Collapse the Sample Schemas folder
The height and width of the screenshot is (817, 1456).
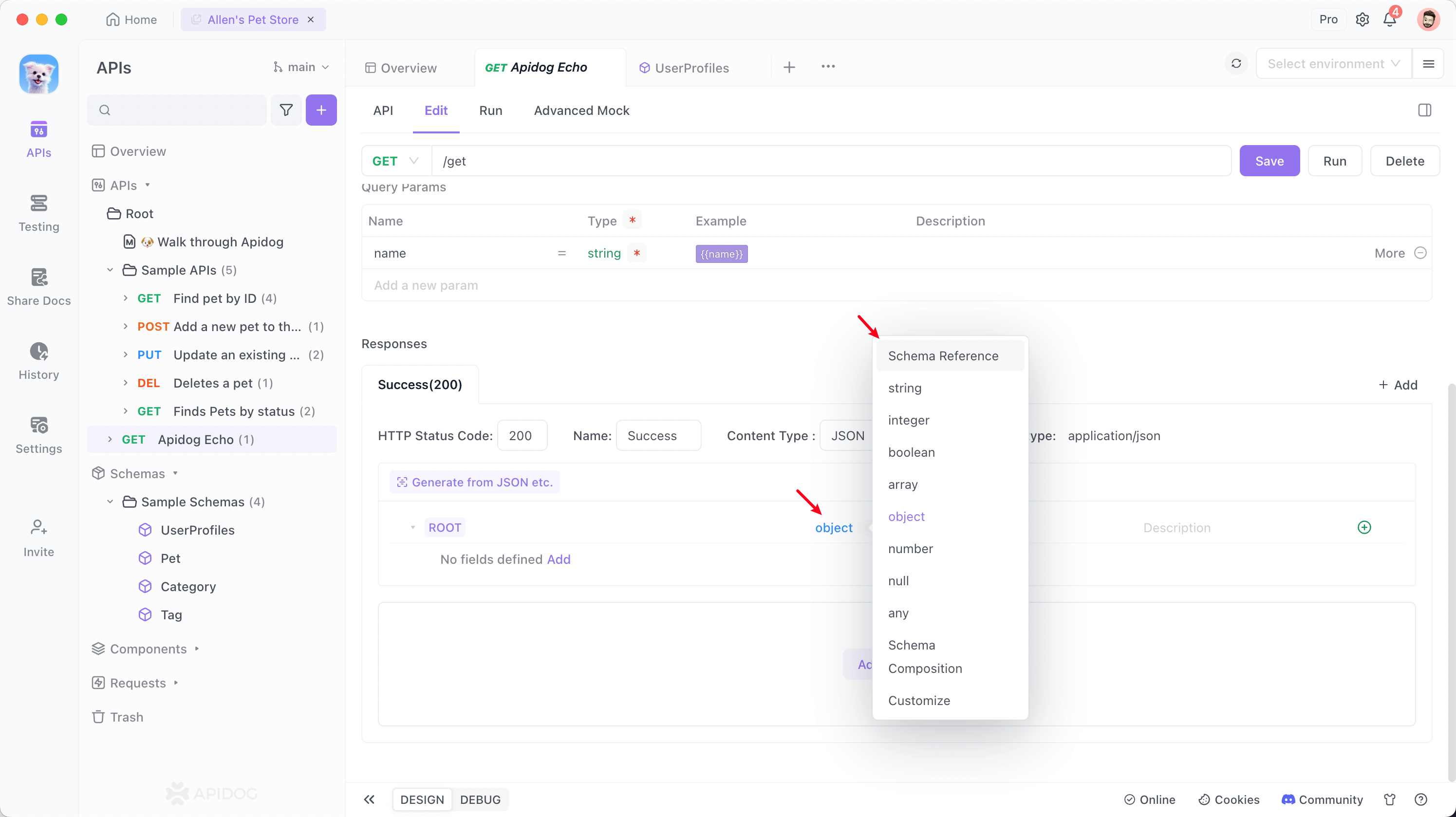(110, 501)
